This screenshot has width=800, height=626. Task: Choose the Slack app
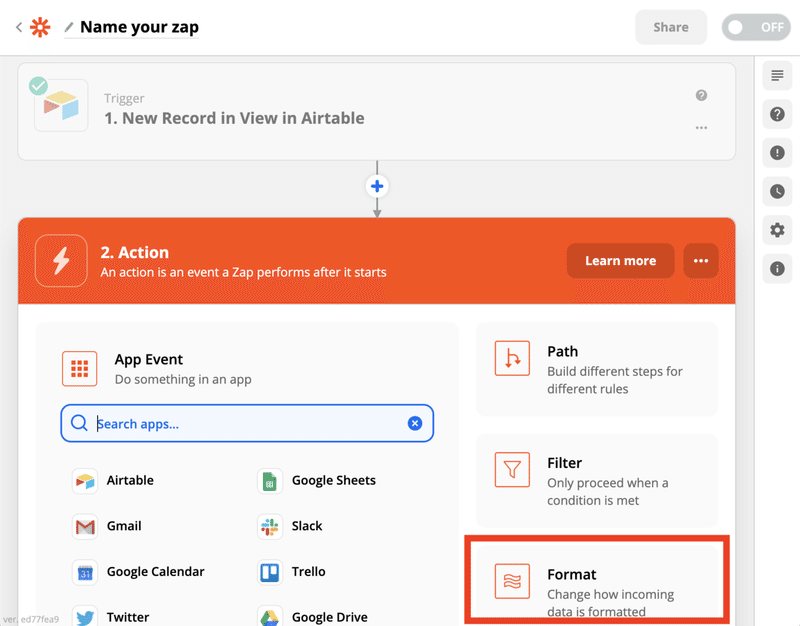coord(290,526)
